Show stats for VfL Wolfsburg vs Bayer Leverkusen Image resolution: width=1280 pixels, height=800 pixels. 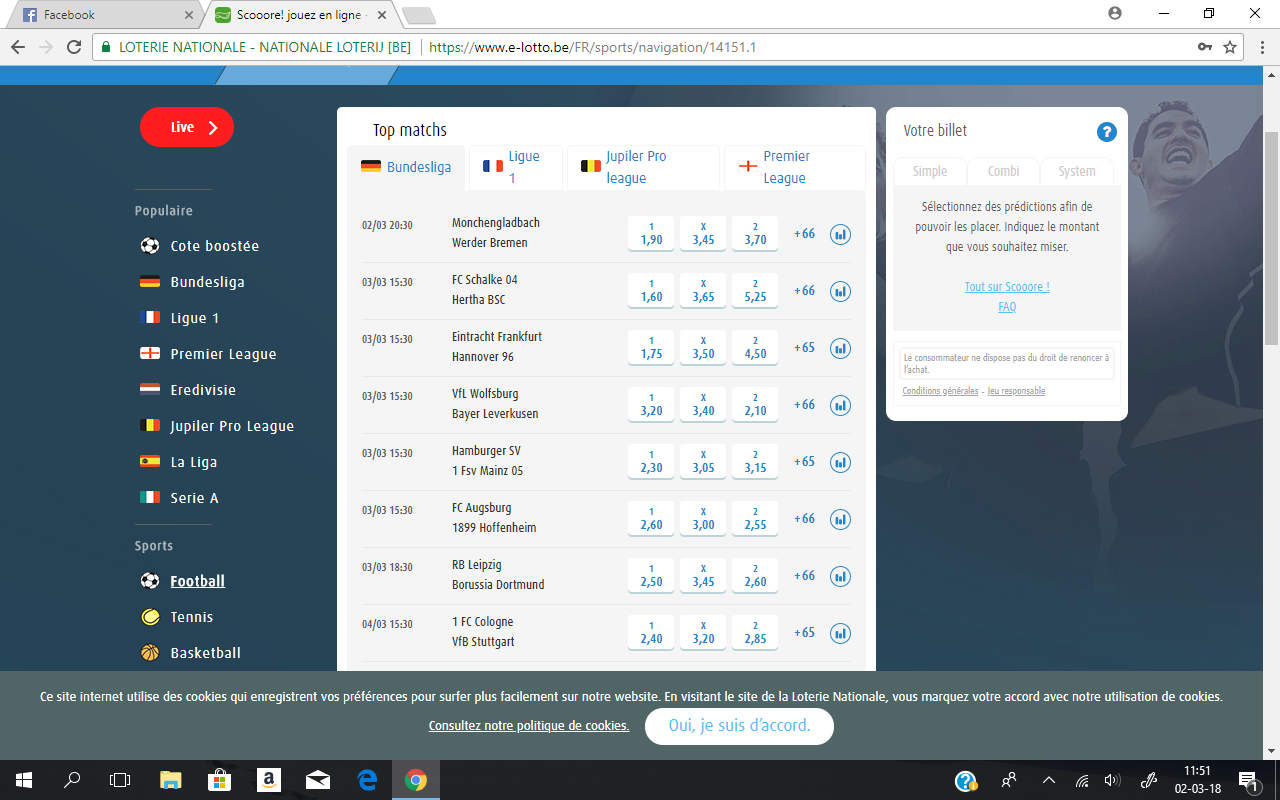(840, 405)
